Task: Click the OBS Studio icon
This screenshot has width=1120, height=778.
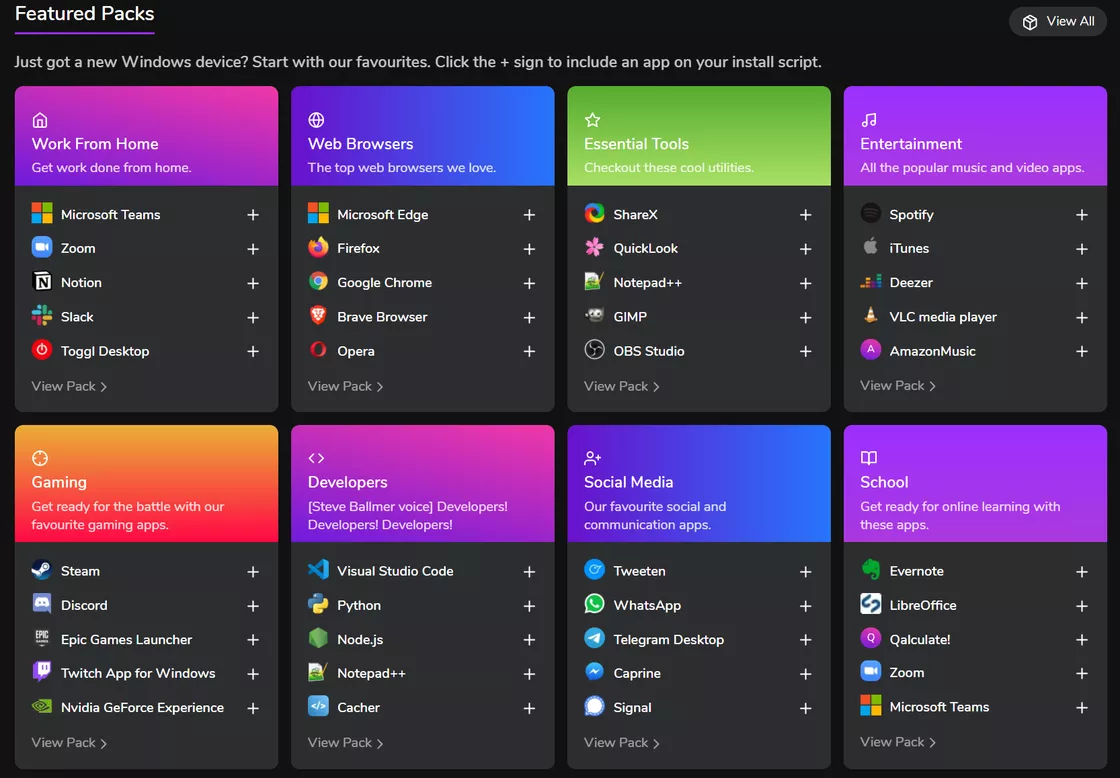Action: [x=594, y=351]
